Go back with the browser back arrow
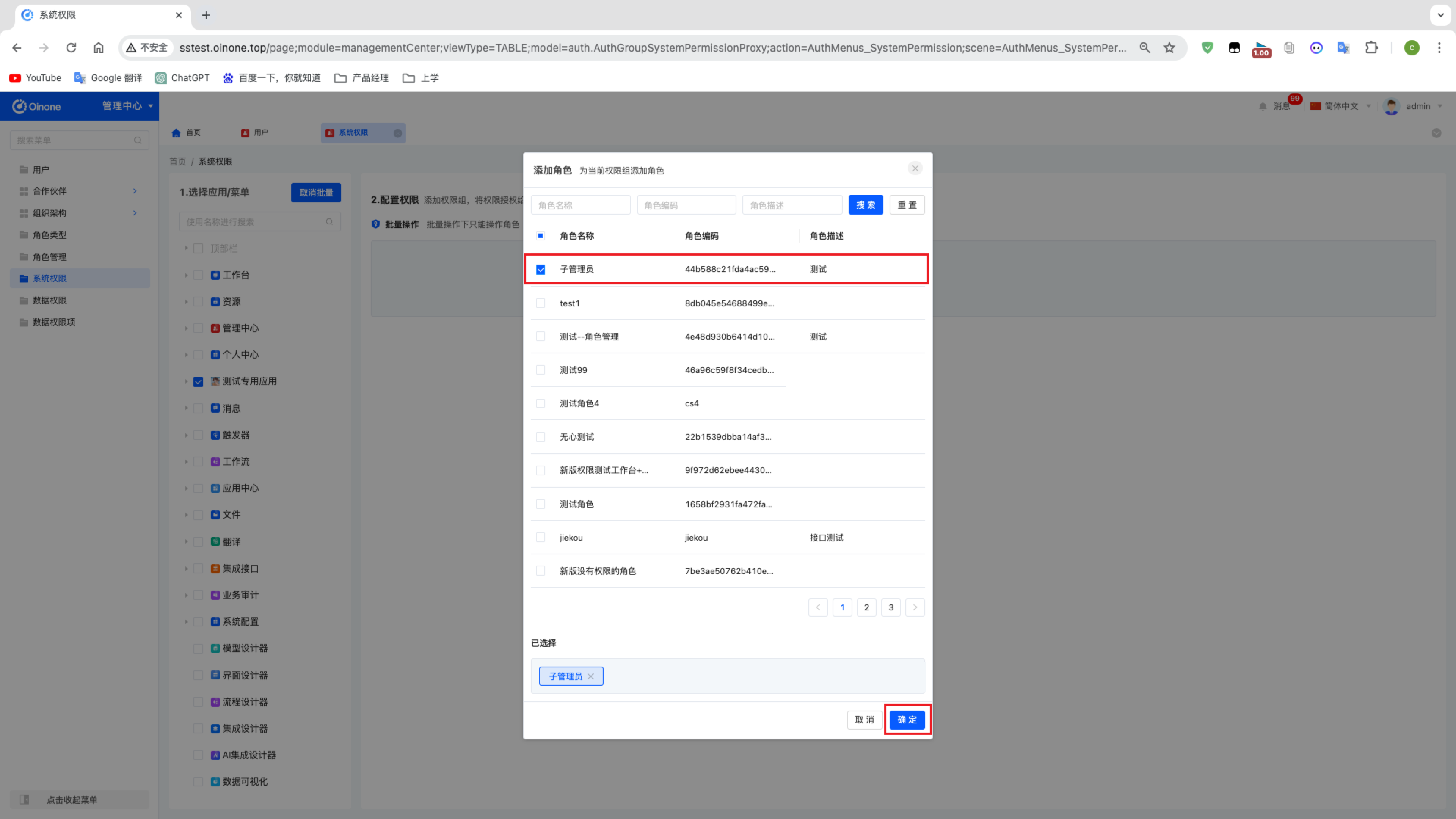The height and width of the screenshot is (819, 1456). coord(17,48)
